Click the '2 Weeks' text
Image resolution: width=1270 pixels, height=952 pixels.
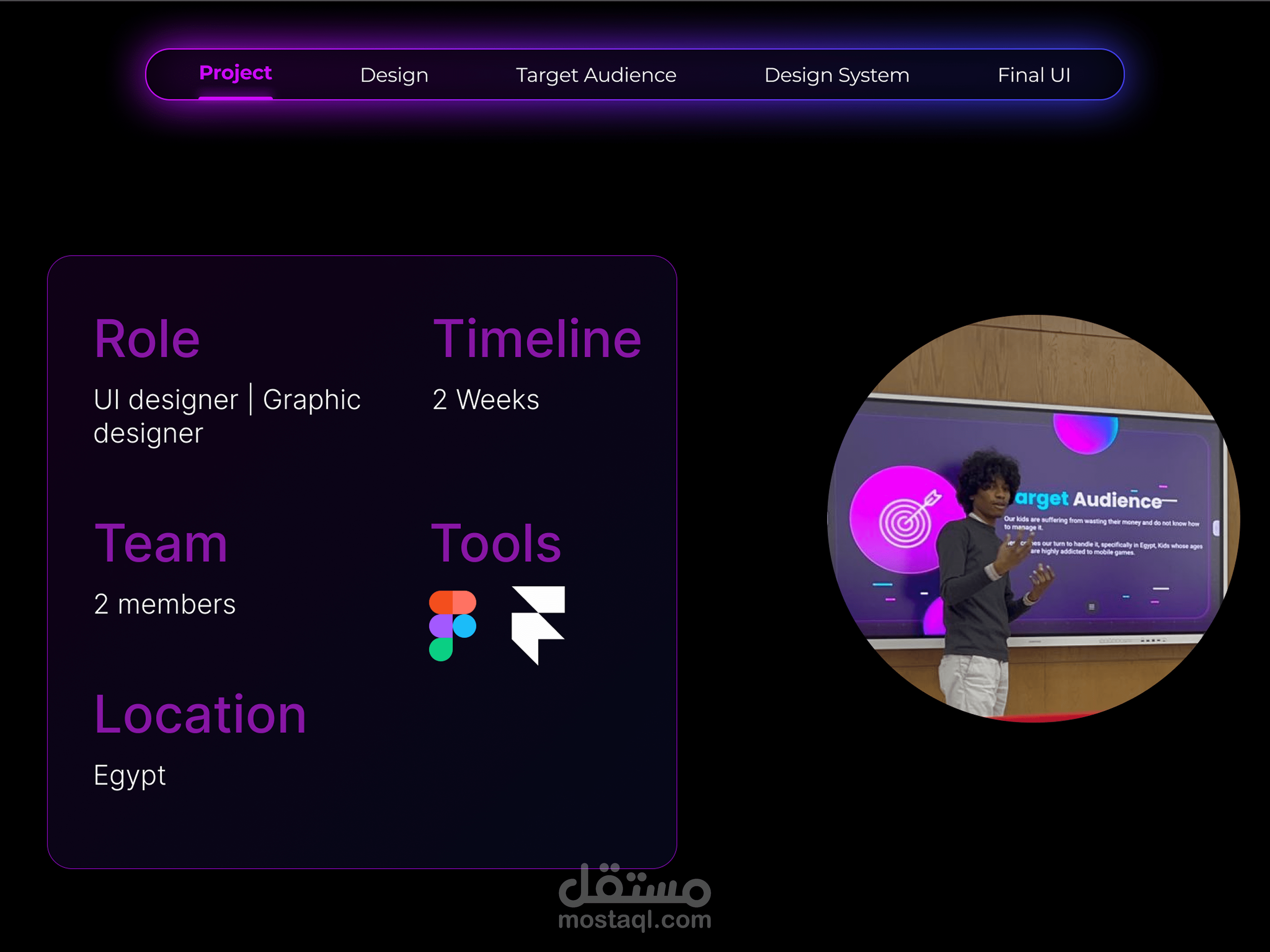point(486,400)
